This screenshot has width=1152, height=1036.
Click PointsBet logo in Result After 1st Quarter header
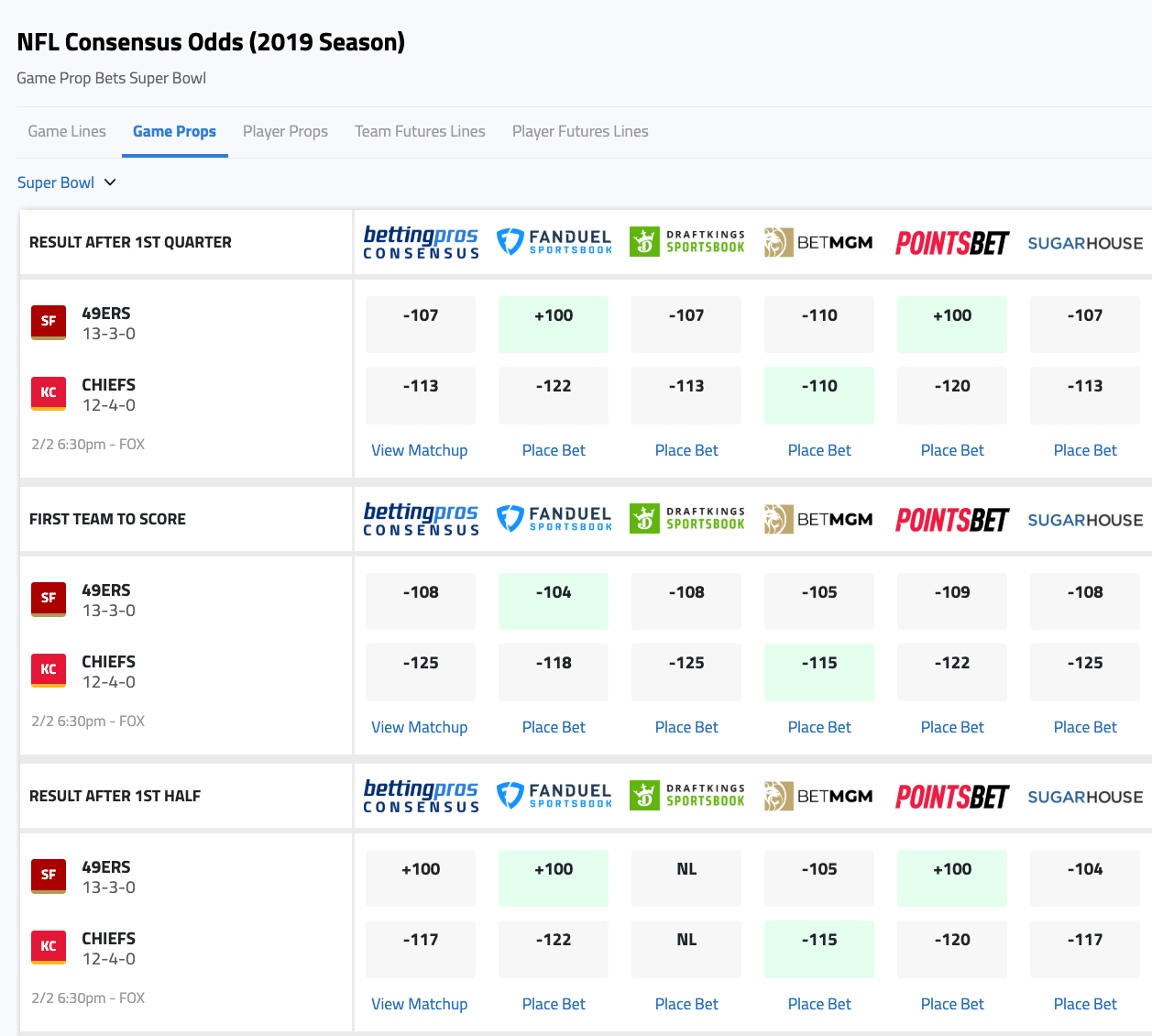coord(952,243)
